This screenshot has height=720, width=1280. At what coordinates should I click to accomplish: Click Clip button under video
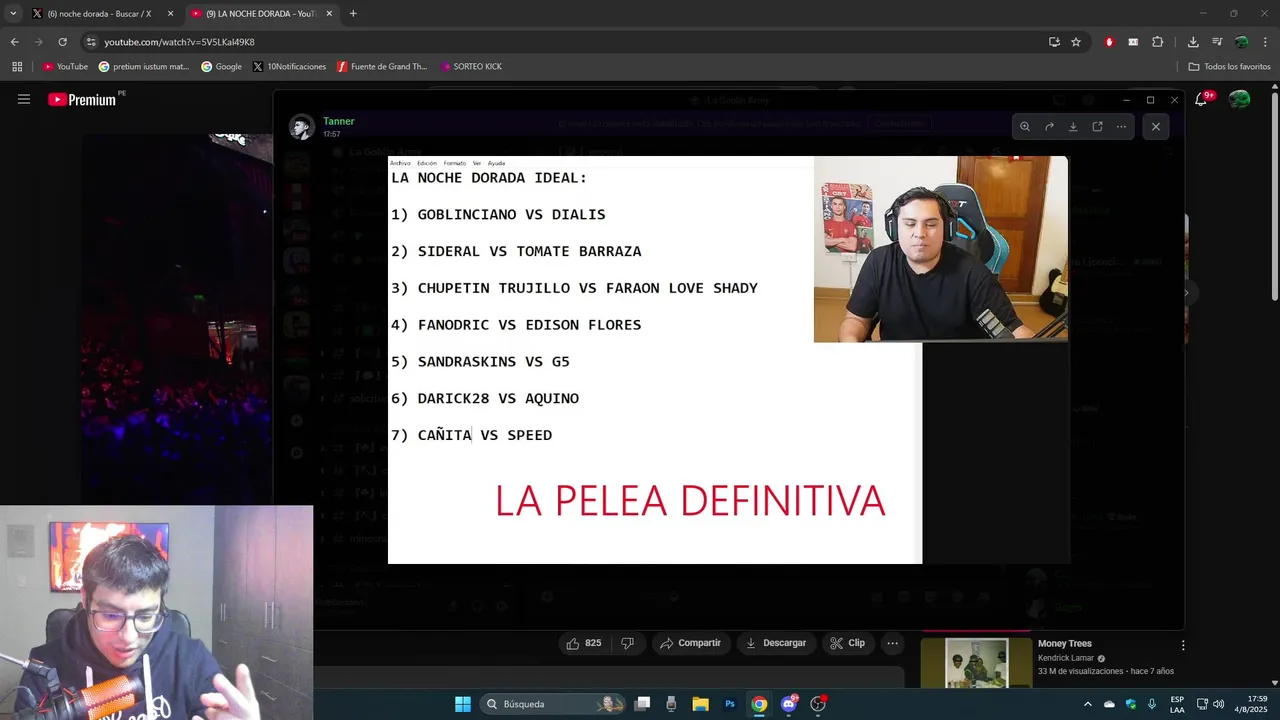[848, 643]
